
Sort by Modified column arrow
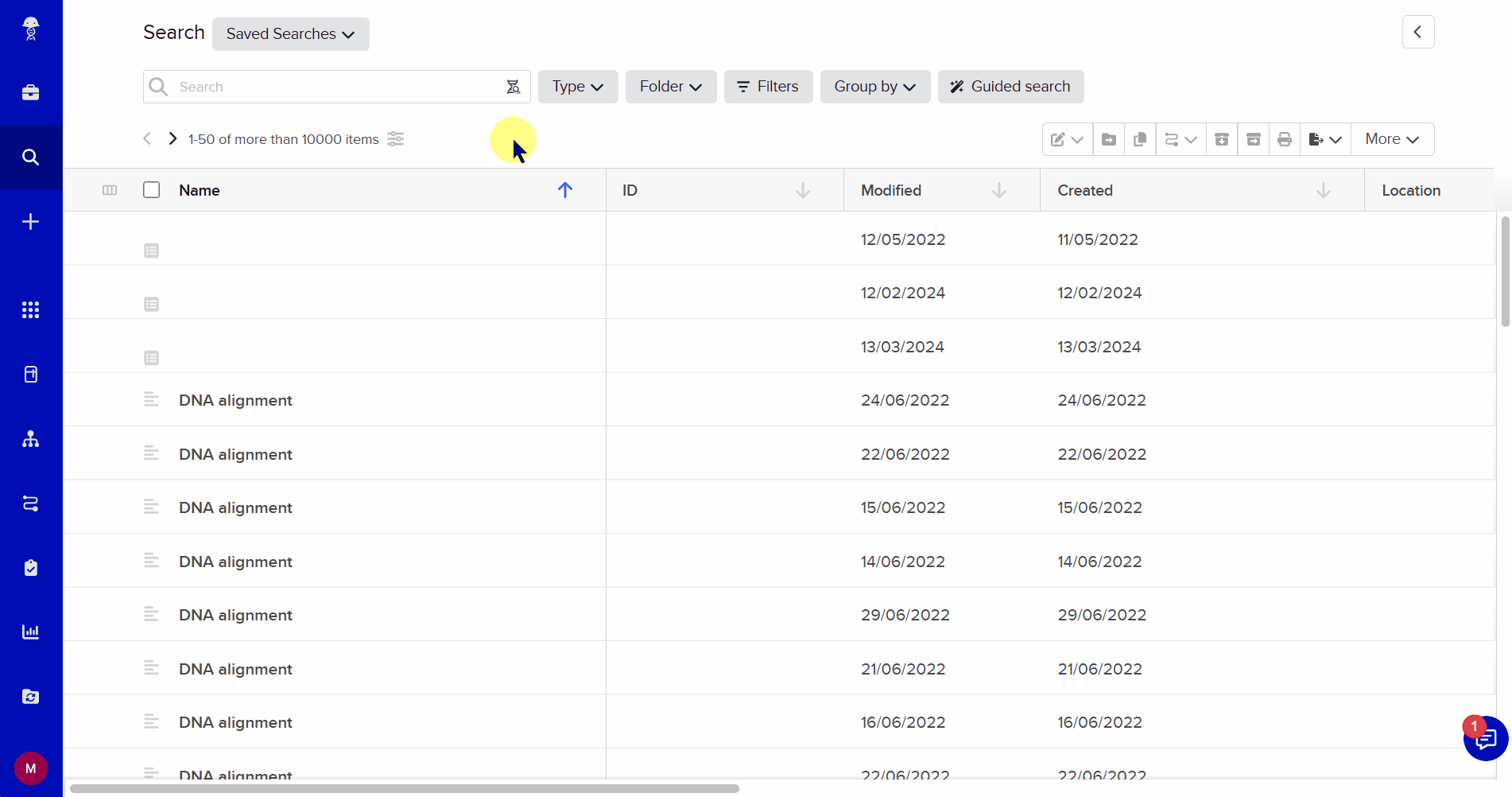click(999, 190)
